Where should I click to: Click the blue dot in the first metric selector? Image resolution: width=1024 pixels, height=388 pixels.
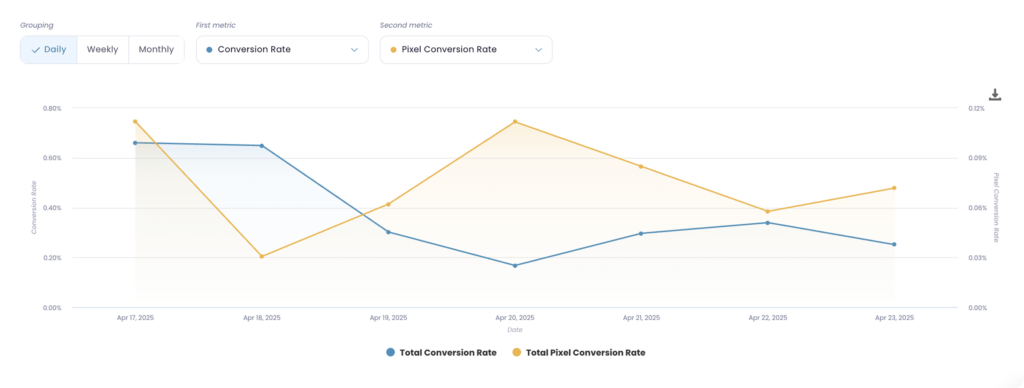(x=209, y=50)
